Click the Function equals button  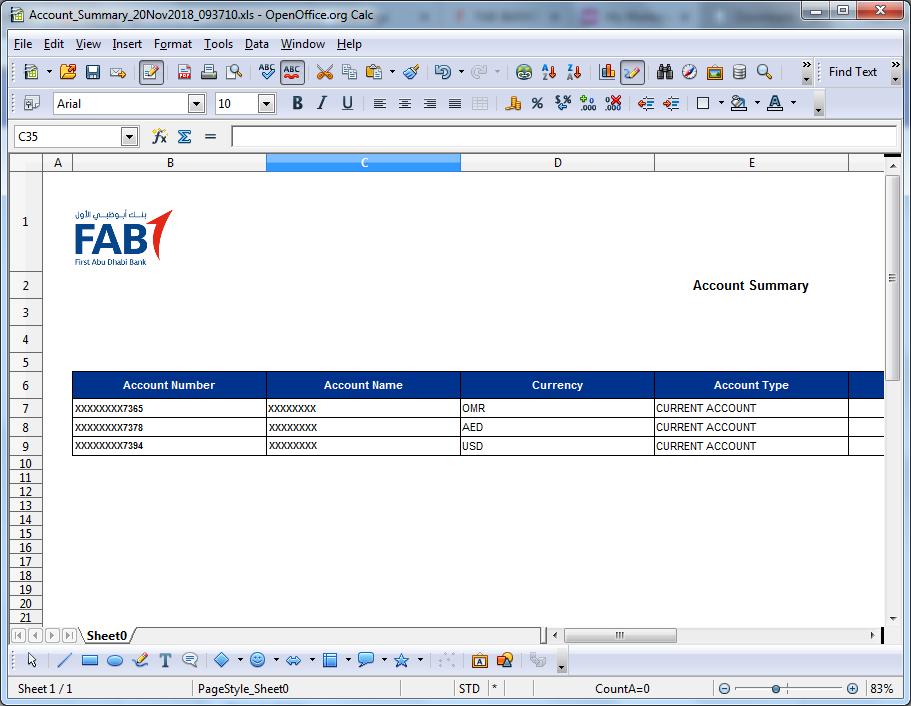point(210,137)
